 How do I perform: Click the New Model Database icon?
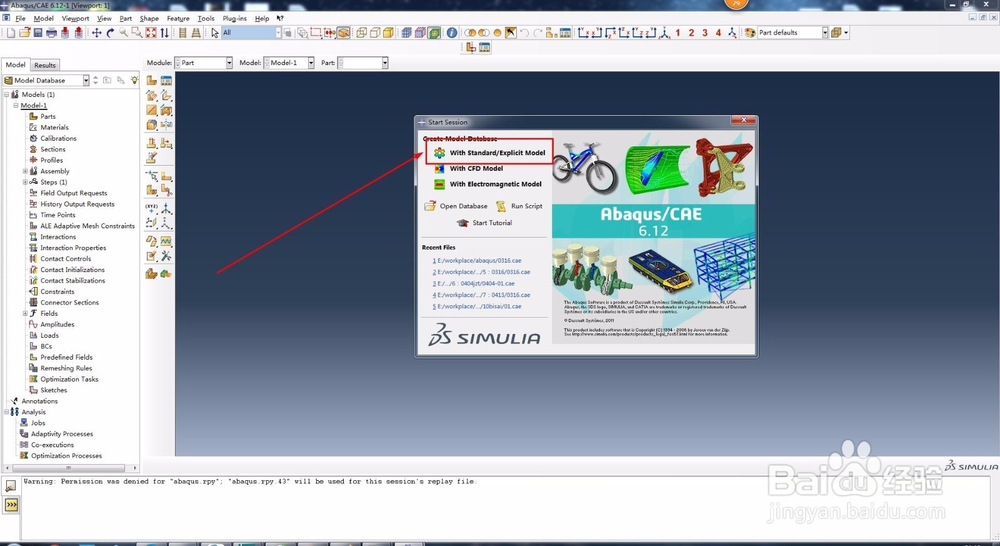pos(11,33)
